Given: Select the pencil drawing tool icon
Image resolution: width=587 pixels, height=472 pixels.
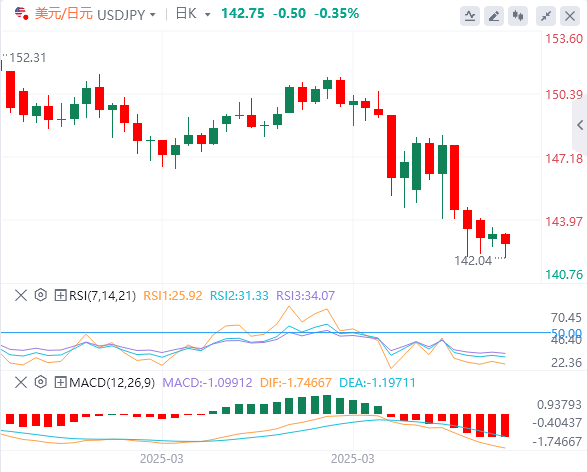Looking at the screenshot, I should [494, 16].
